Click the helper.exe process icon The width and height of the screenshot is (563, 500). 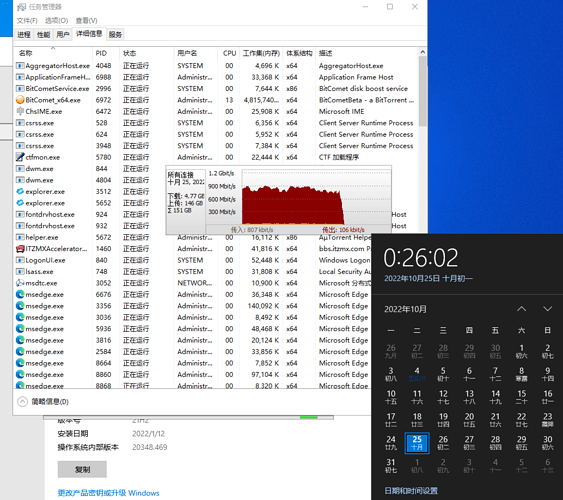(20, 237)
